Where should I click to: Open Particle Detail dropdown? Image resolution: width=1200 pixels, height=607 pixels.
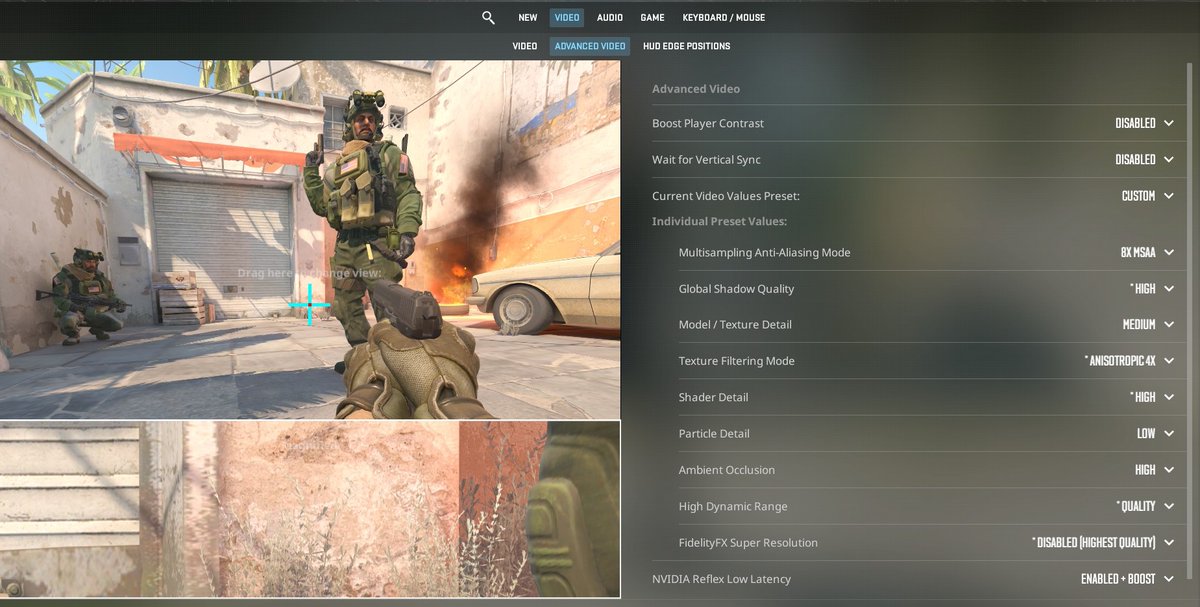[x=1156, y=434]
